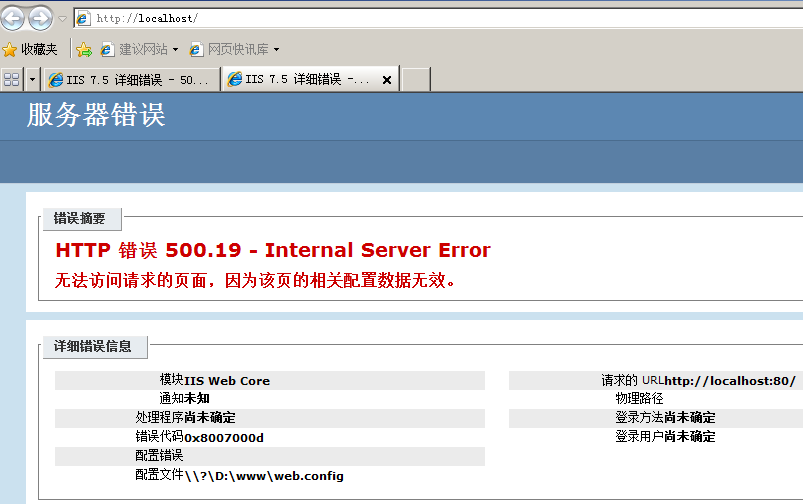This screenshot has width=803, height=504.
Task: Click the IE icon on the first tab
Action: point(55,79)
